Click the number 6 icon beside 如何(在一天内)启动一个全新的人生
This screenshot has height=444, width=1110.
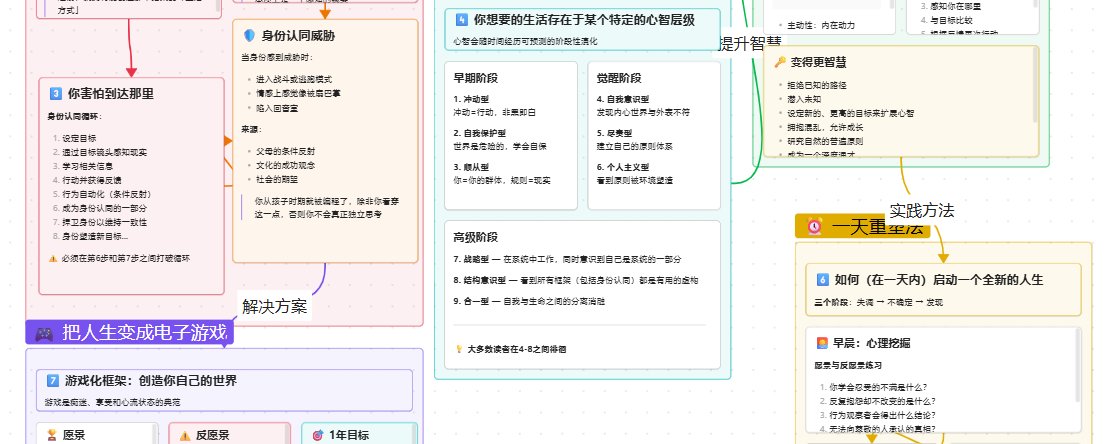point(822,279)
